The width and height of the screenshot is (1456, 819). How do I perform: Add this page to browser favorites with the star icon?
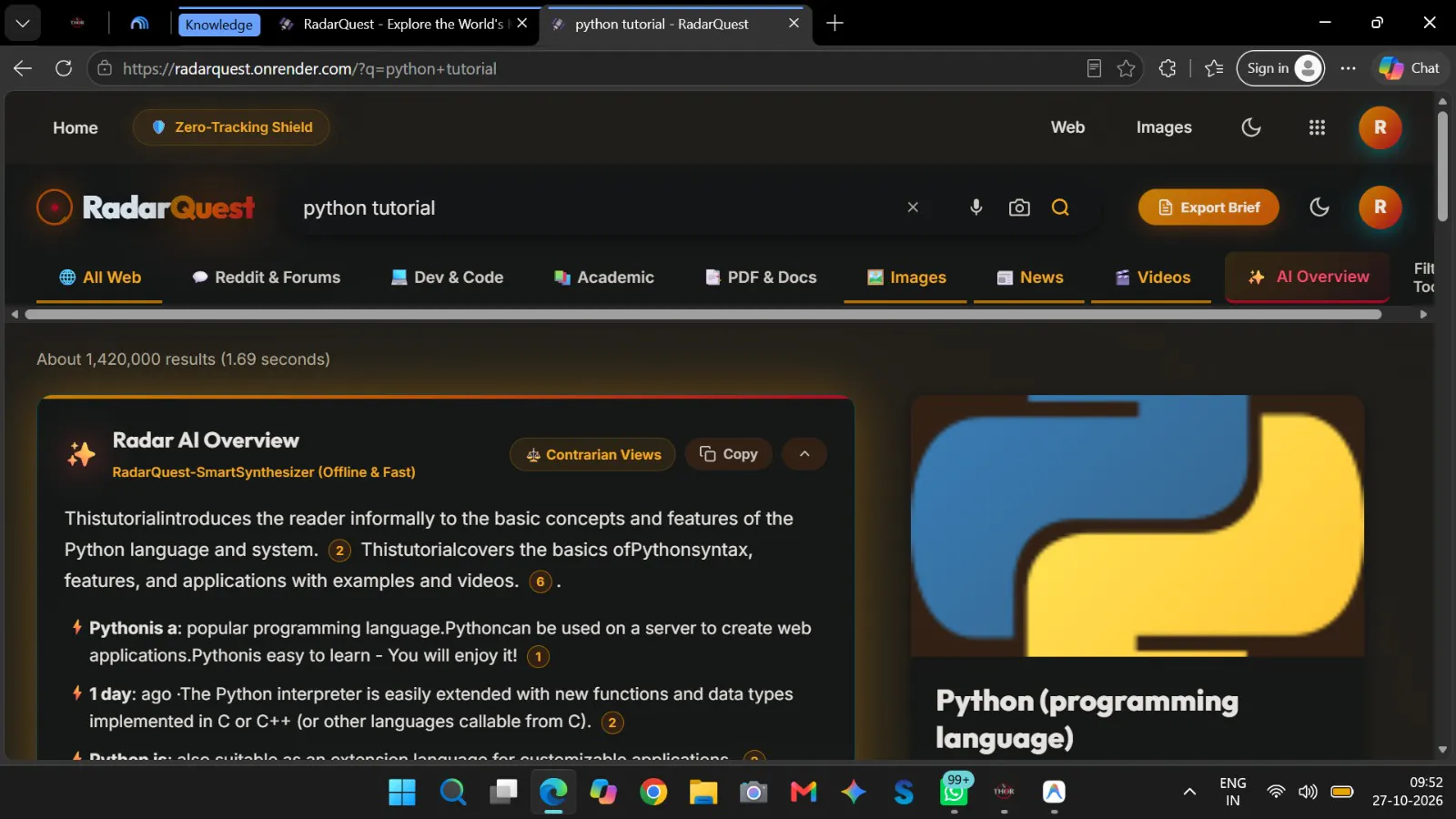pyautogui.click(x=1127, y=68)
